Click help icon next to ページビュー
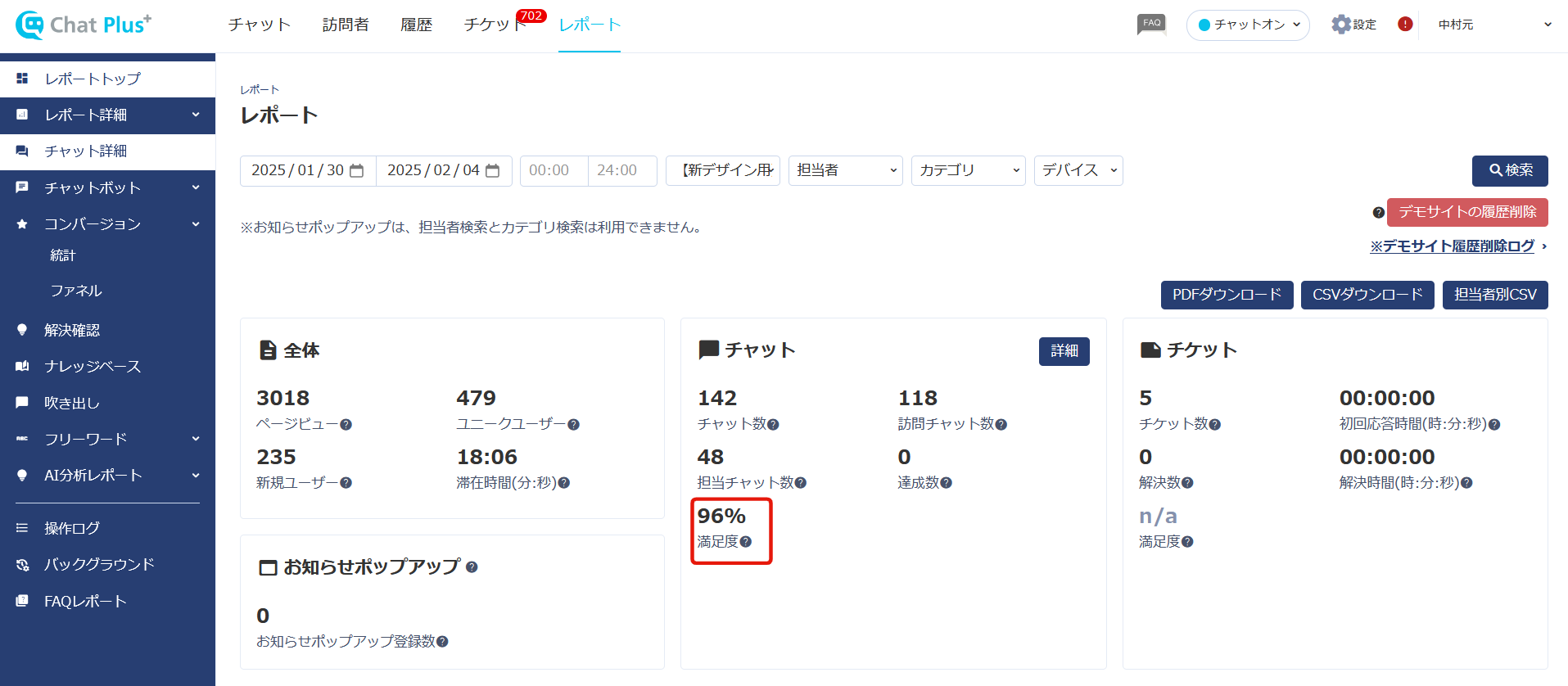The width and height of the screenshot is (1568, 686). [x=346, y=425]
